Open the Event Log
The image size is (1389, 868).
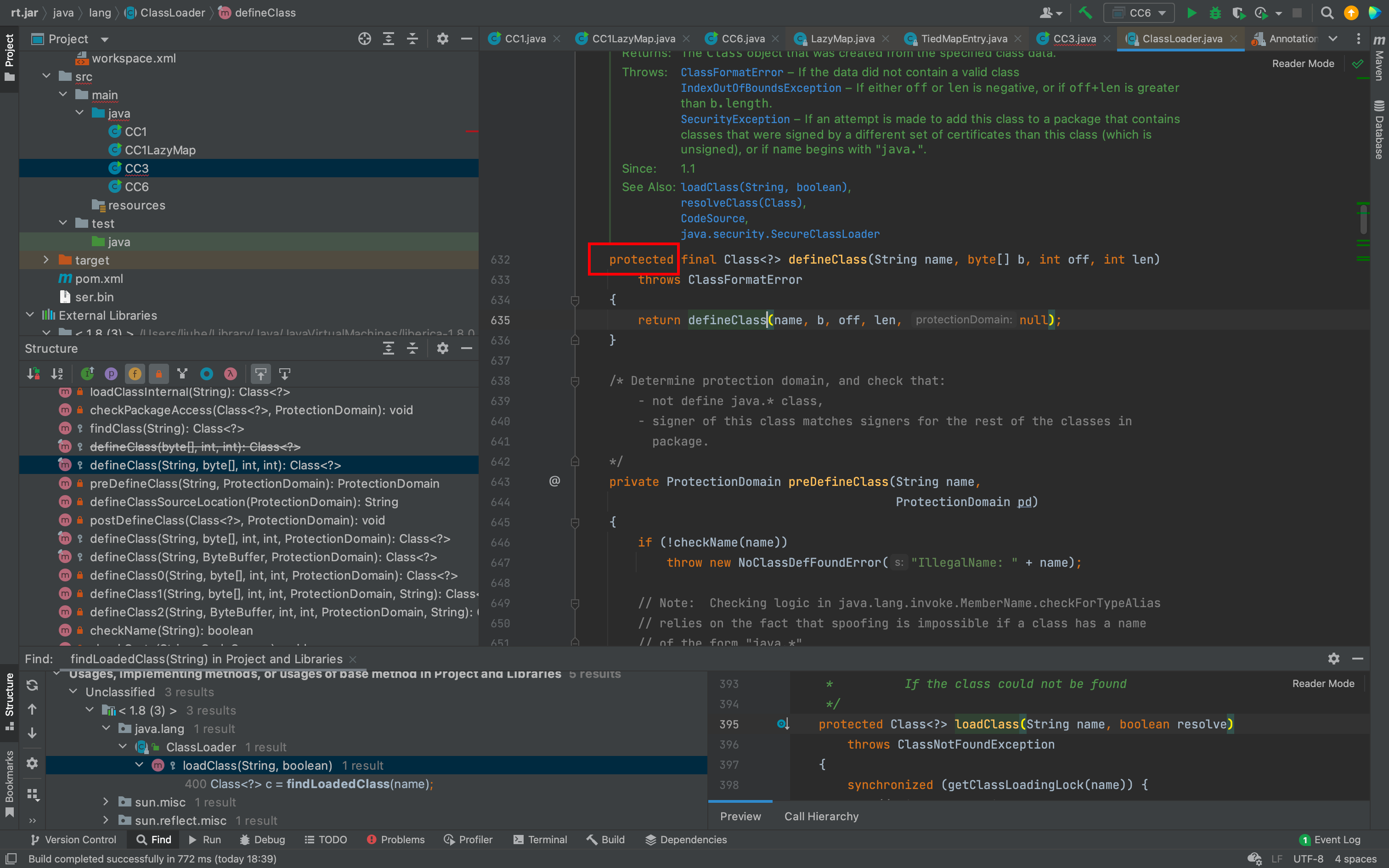[1329, 840]
